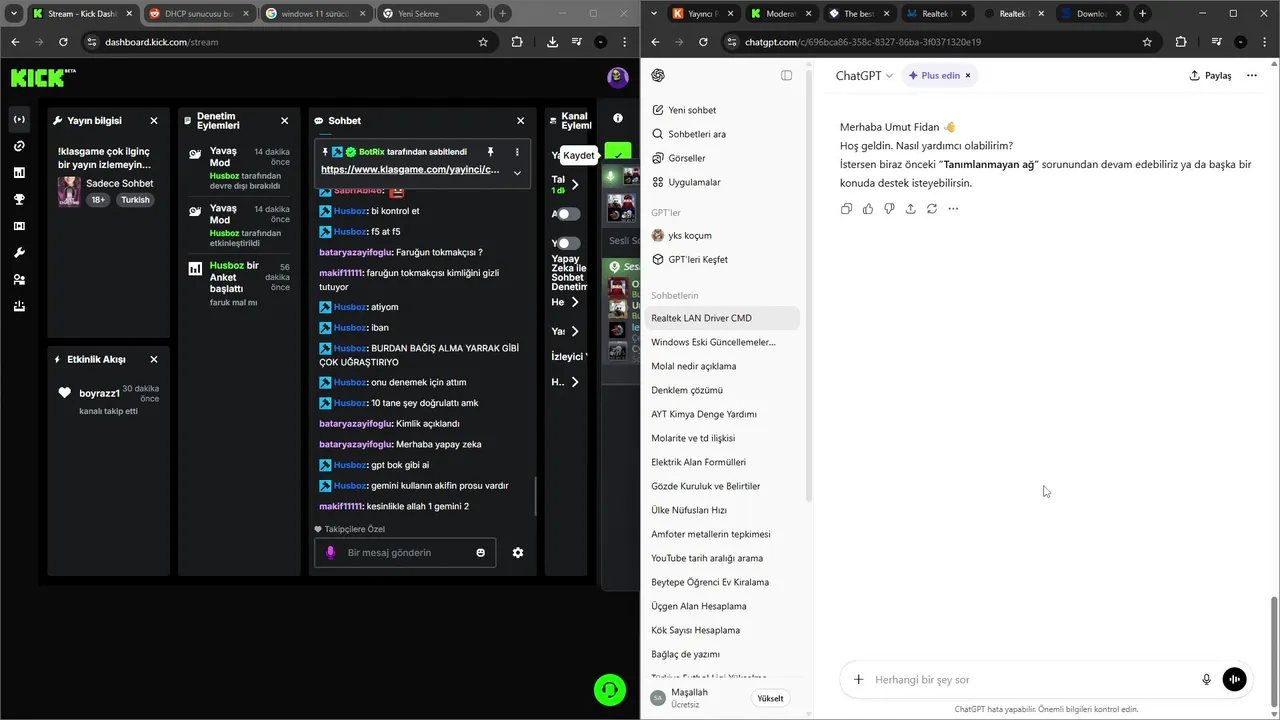Regenerate the ChatGPT response
The height and width of the screenshot is (720, 1280).
pos(932,209)
